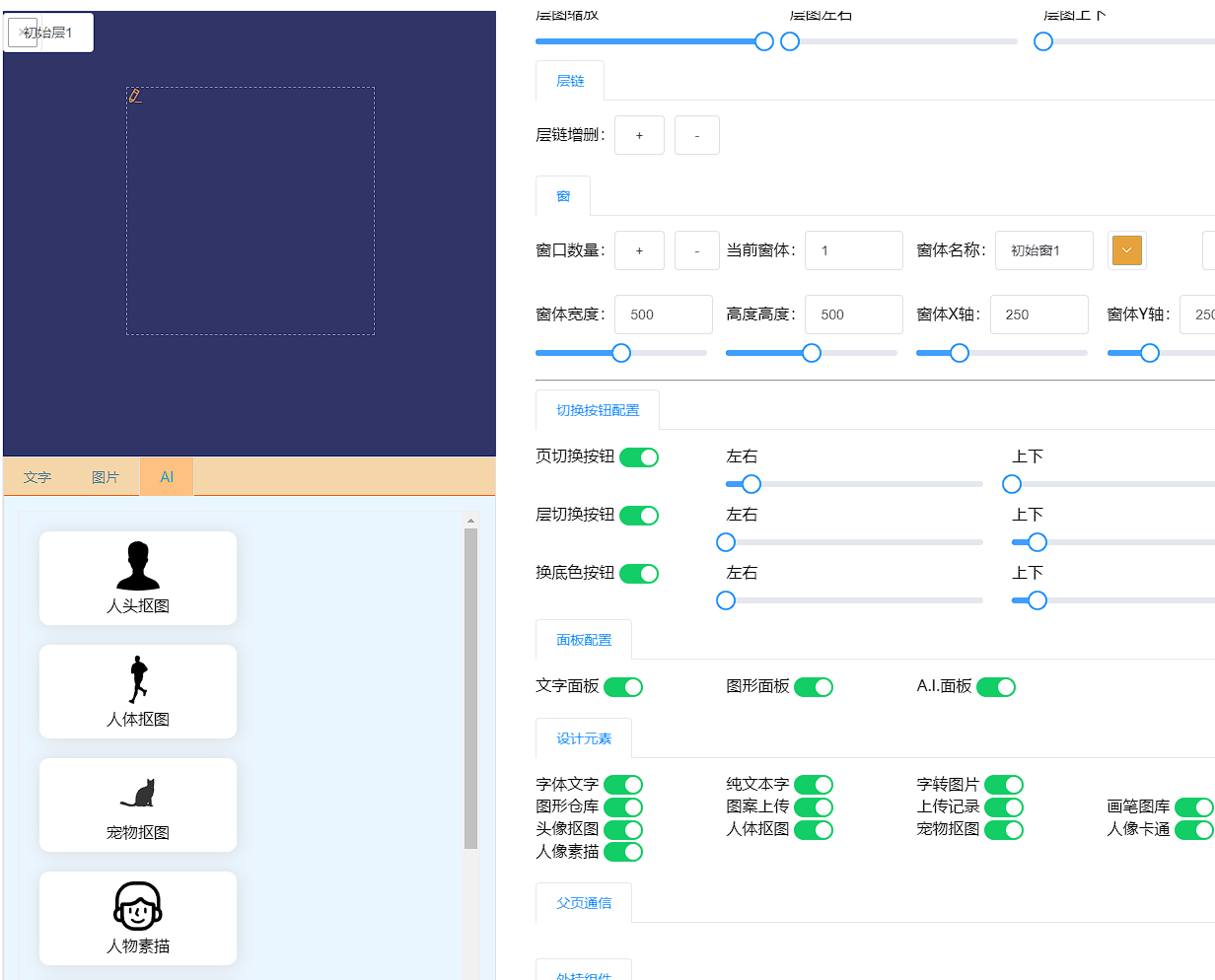Click the 层切换按钮 上下 slider handle
Viewport: 1215px width, 980px height.
coord(1037,542)
